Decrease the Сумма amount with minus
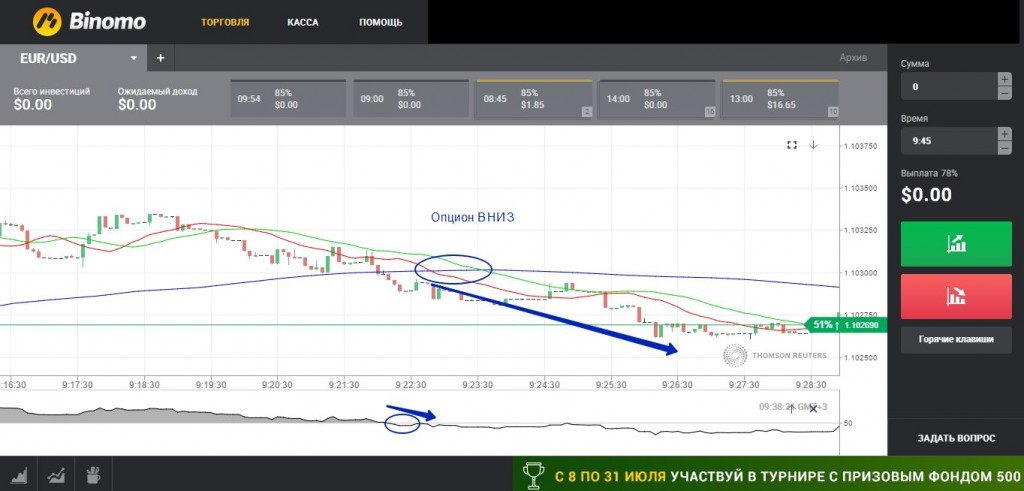This screenshot has width=1024, height=491. [x=1005, y=93]
